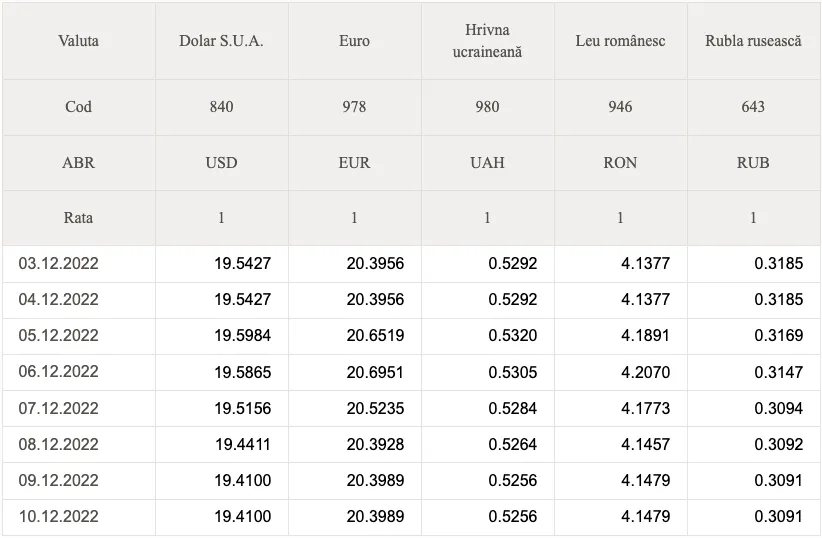The height and width of the screenshot is (538, 822).
Task: Select the Euro column header
Action: click(x=354, y=41)
